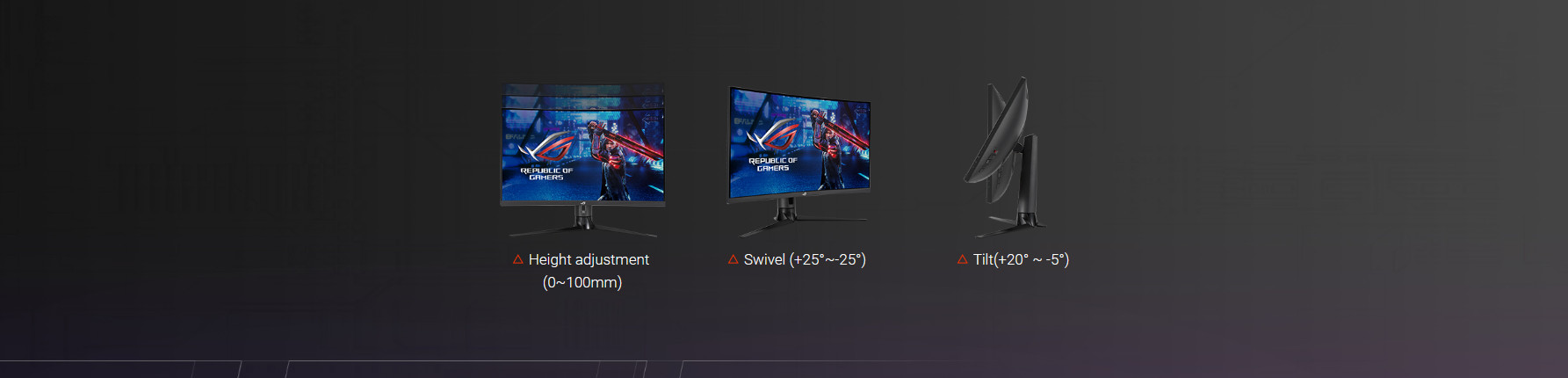Click the red triangle beside Tilt
The height and width of the screenshot is (378, 1568).
click(963, 259)
